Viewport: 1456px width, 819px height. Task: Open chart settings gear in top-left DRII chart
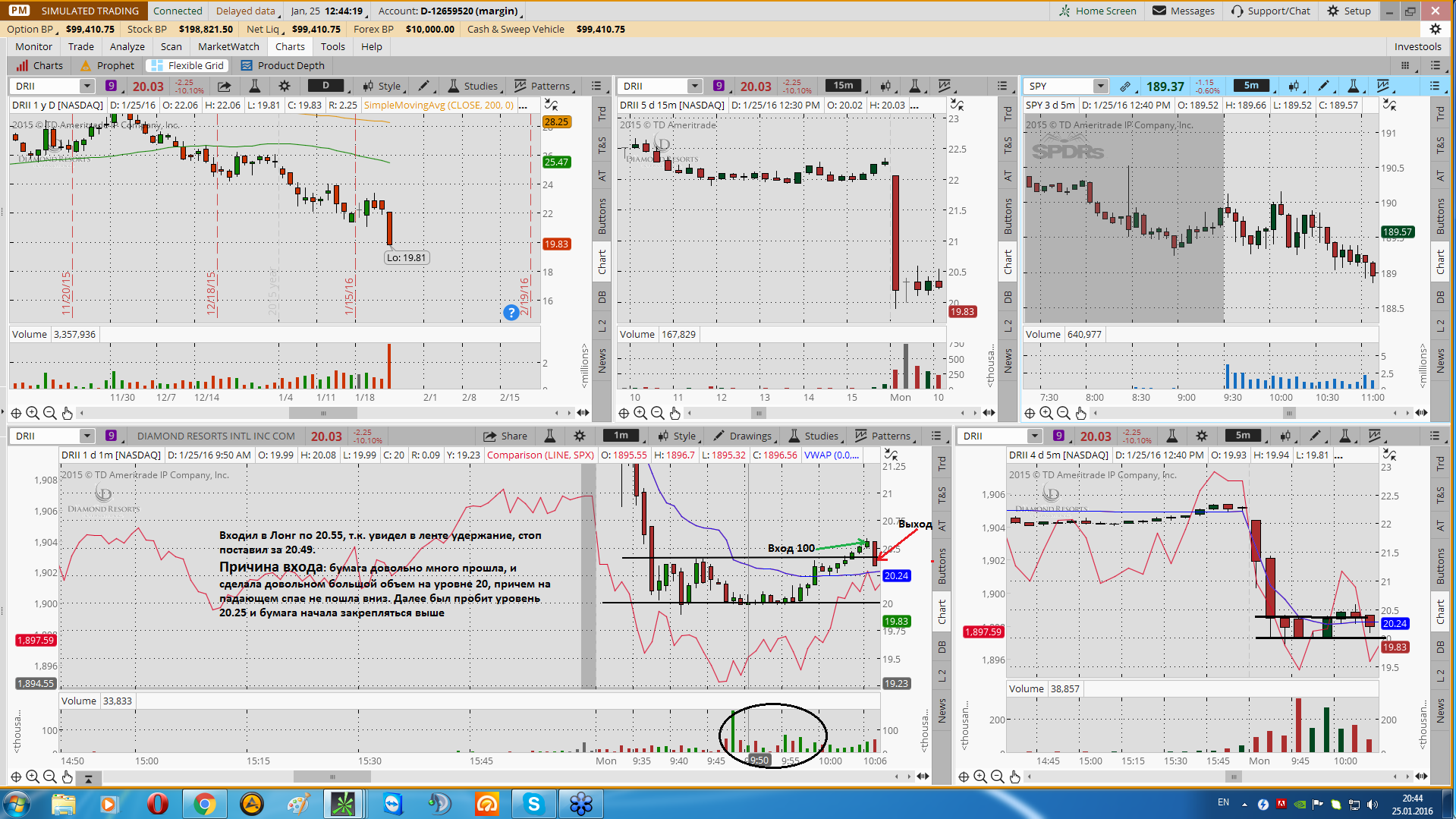pos(285,86)
